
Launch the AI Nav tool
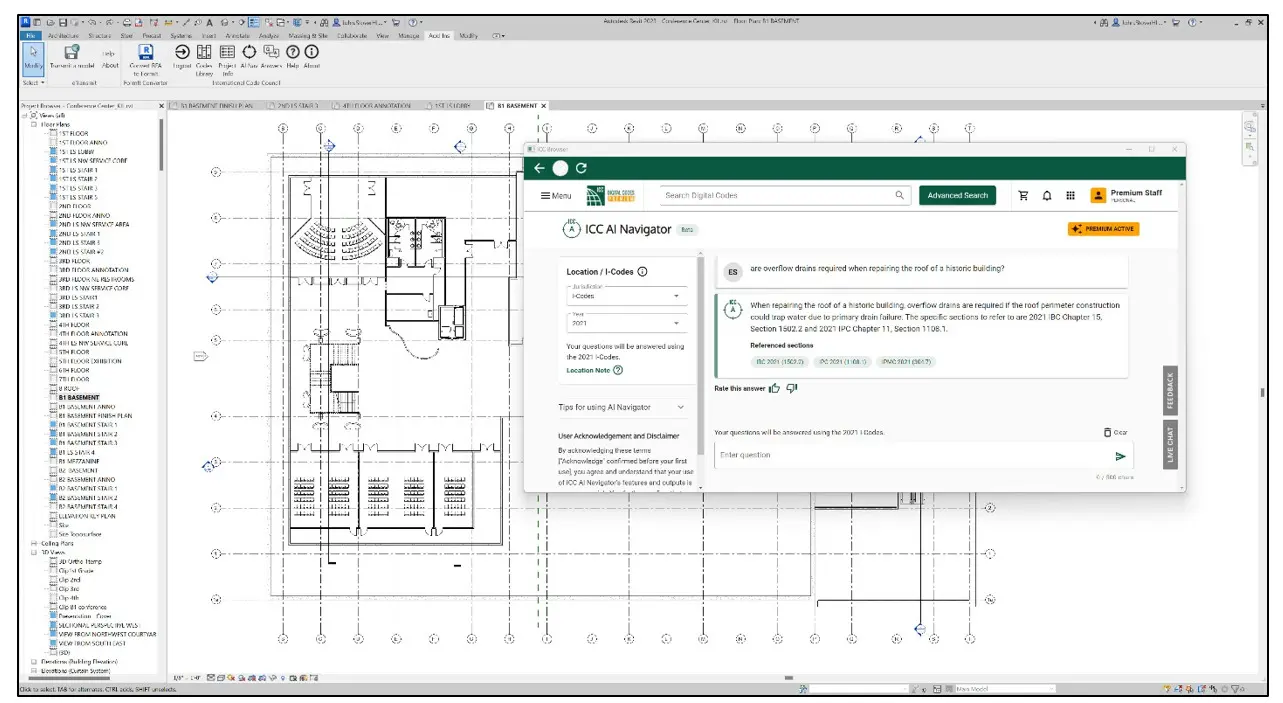[x=249, y=56]
